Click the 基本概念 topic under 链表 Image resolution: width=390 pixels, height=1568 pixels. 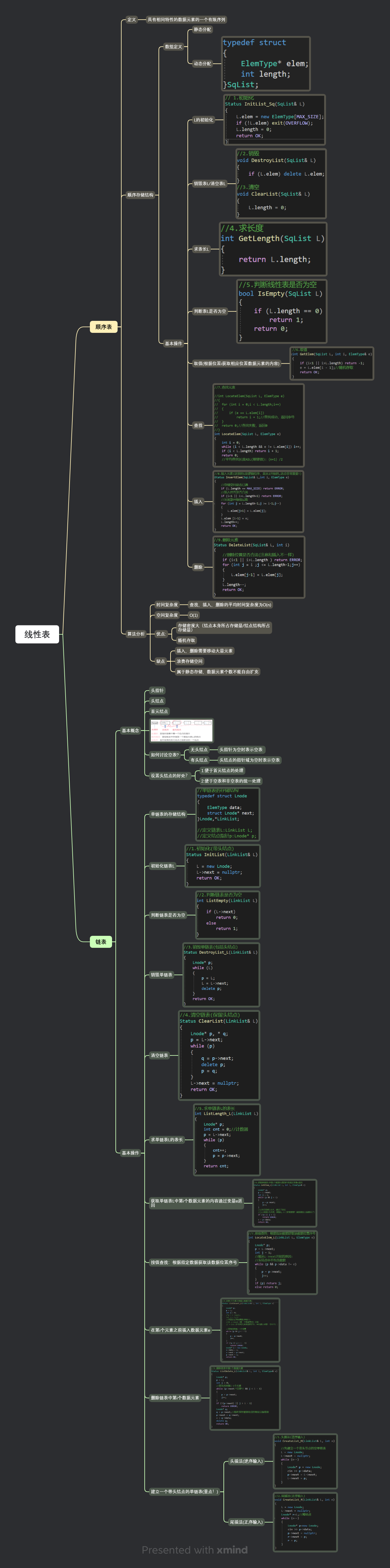pyautogui.click(x=131, y=730)
